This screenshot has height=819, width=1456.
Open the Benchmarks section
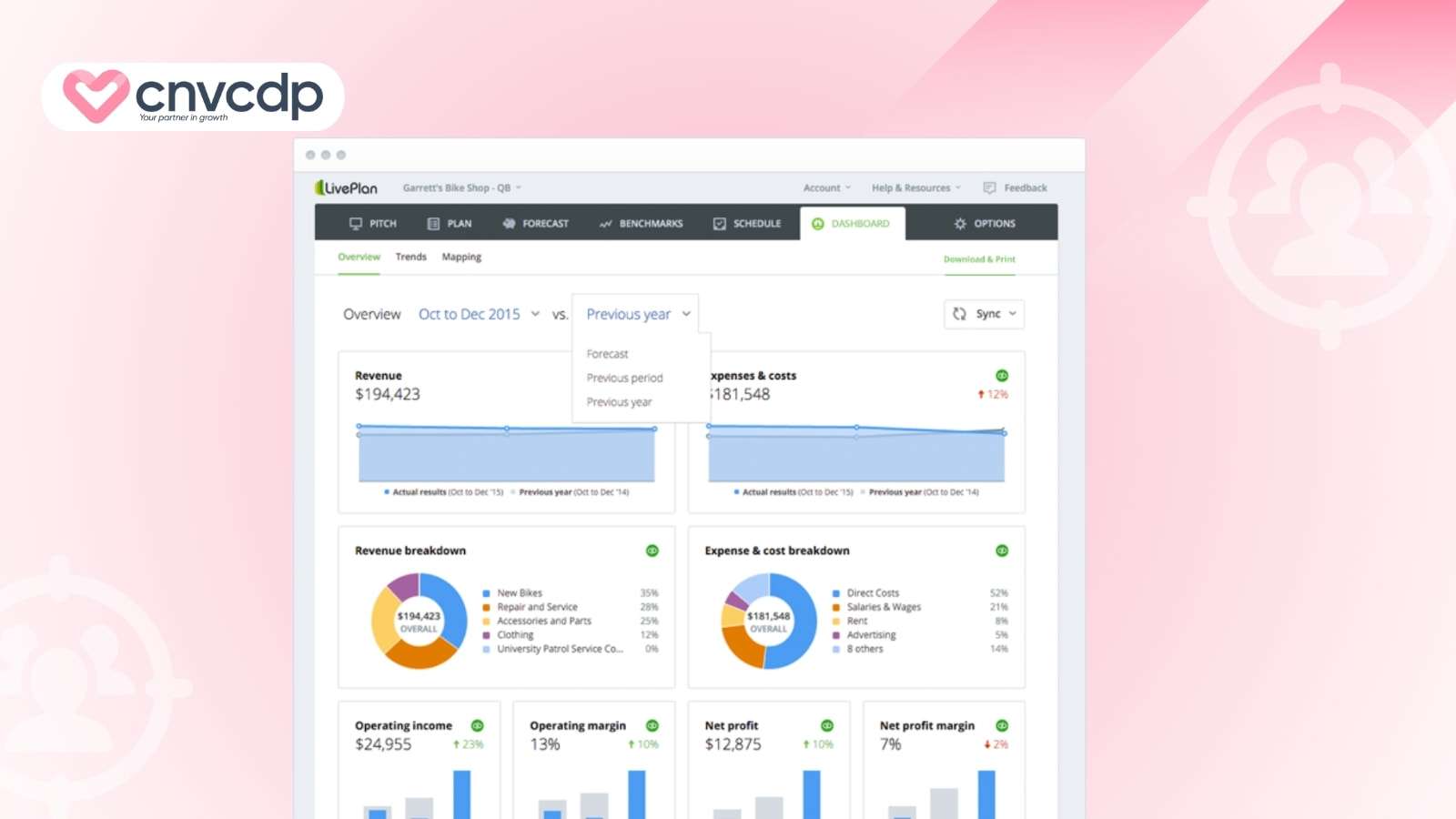(x=641, y=223)
